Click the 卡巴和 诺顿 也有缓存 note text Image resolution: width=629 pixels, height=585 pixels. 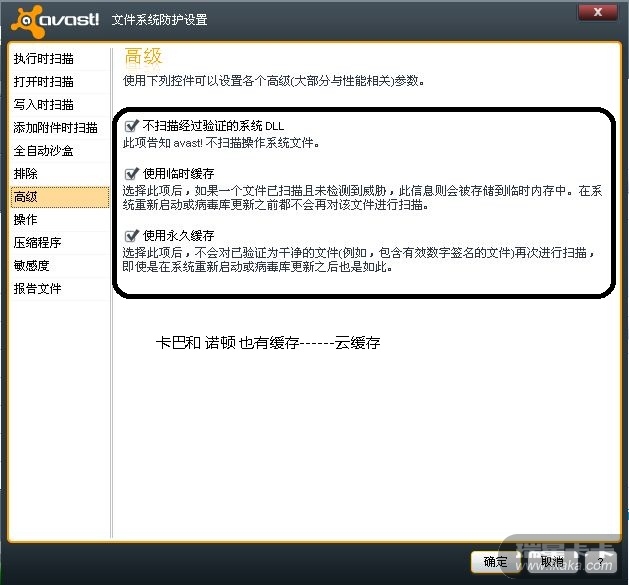268,343
